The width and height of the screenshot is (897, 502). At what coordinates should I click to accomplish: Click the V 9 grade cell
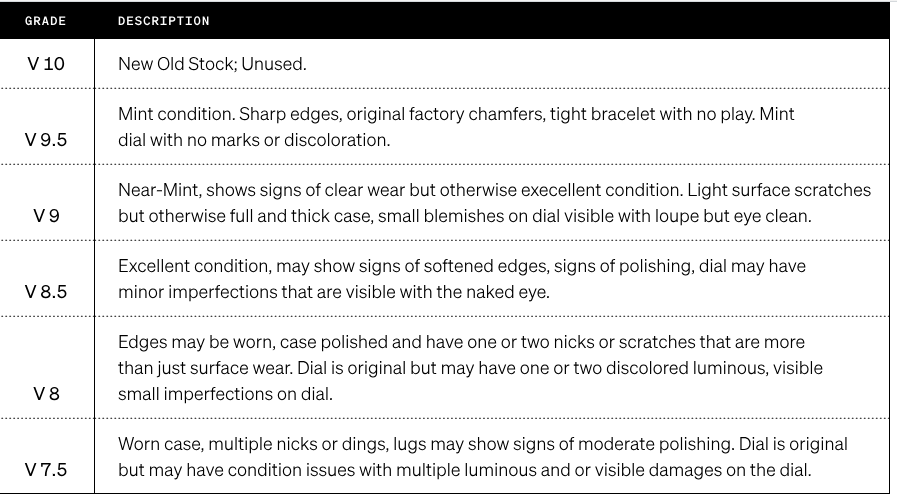point(46,216)
